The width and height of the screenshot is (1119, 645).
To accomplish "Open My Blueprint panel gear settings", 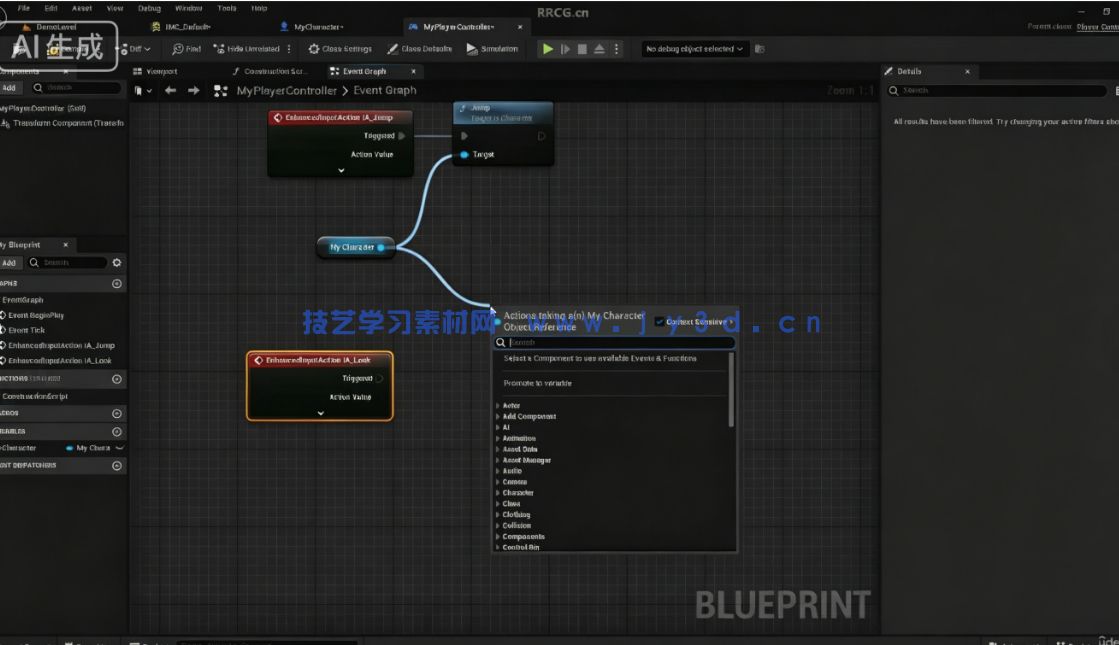I will pos(117,263).
